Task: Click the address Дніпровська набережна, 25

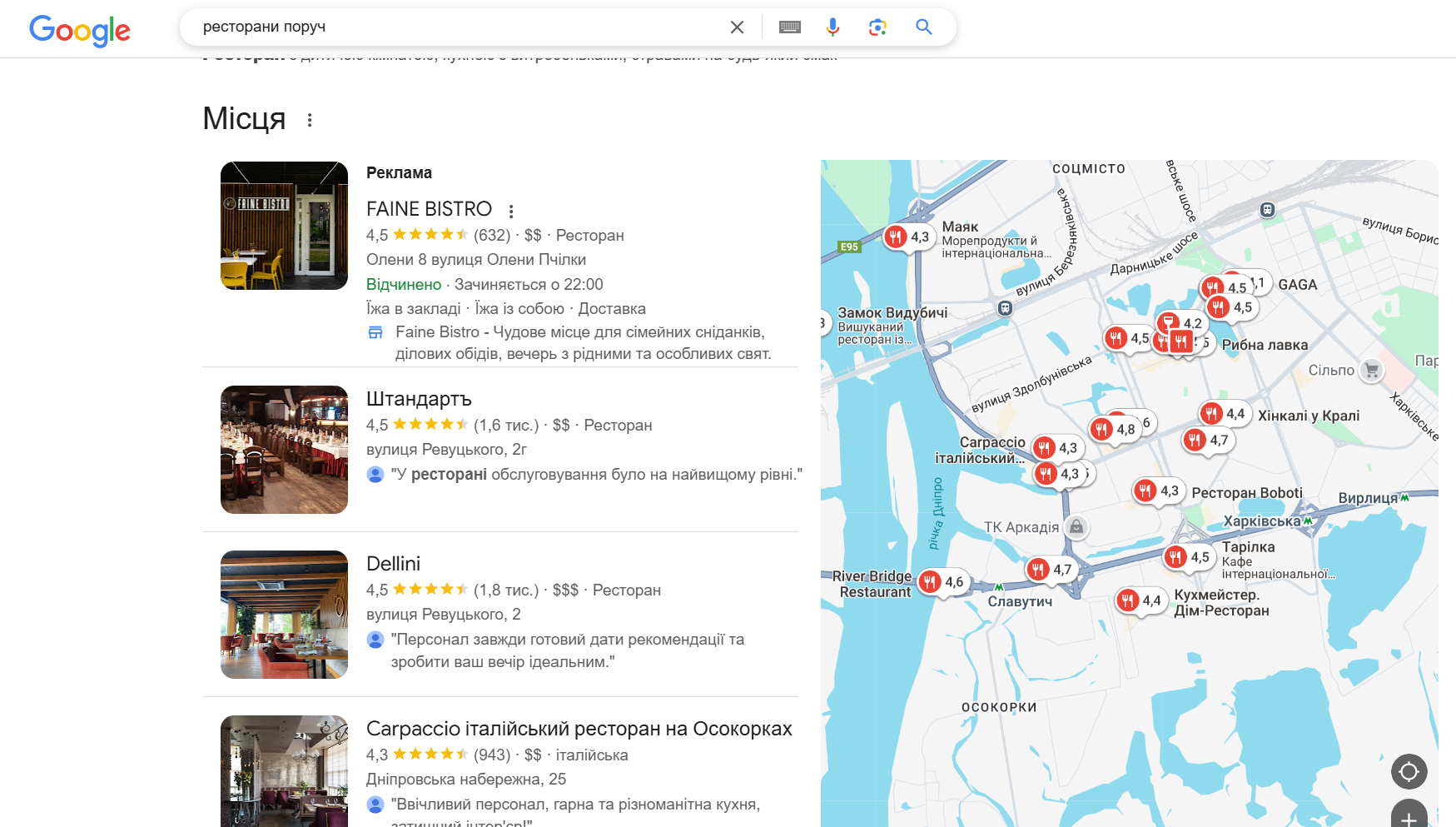Action: 466,780
